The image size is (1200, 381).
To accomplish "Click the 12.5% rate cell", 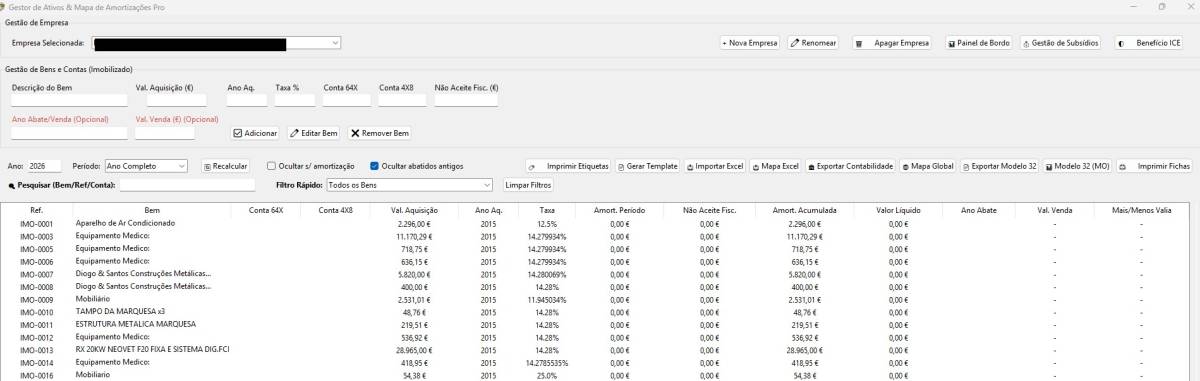I will tap(547, 223).
